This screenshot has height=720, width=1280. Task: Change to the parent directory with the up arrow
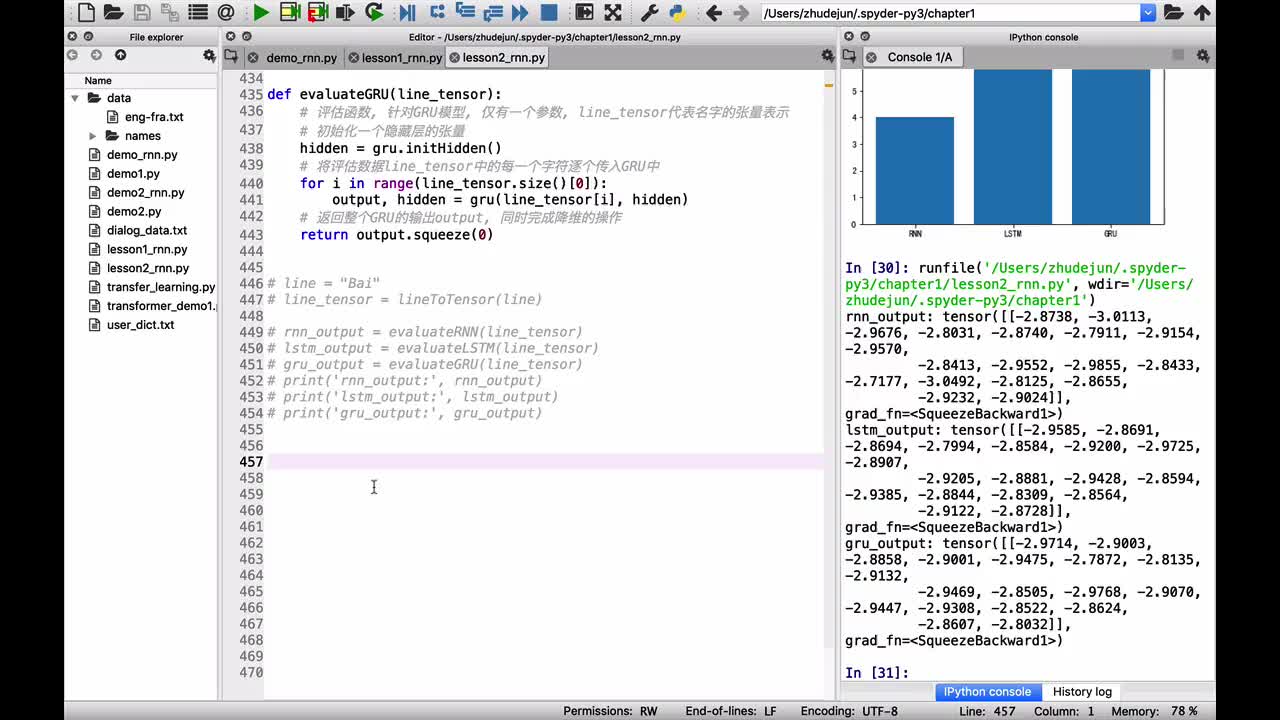(1202, 13)
